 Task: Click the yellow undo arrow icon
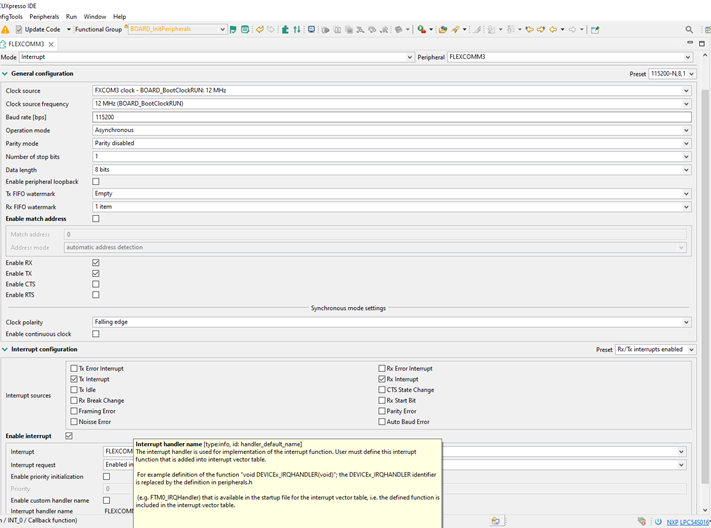[259, 29]
